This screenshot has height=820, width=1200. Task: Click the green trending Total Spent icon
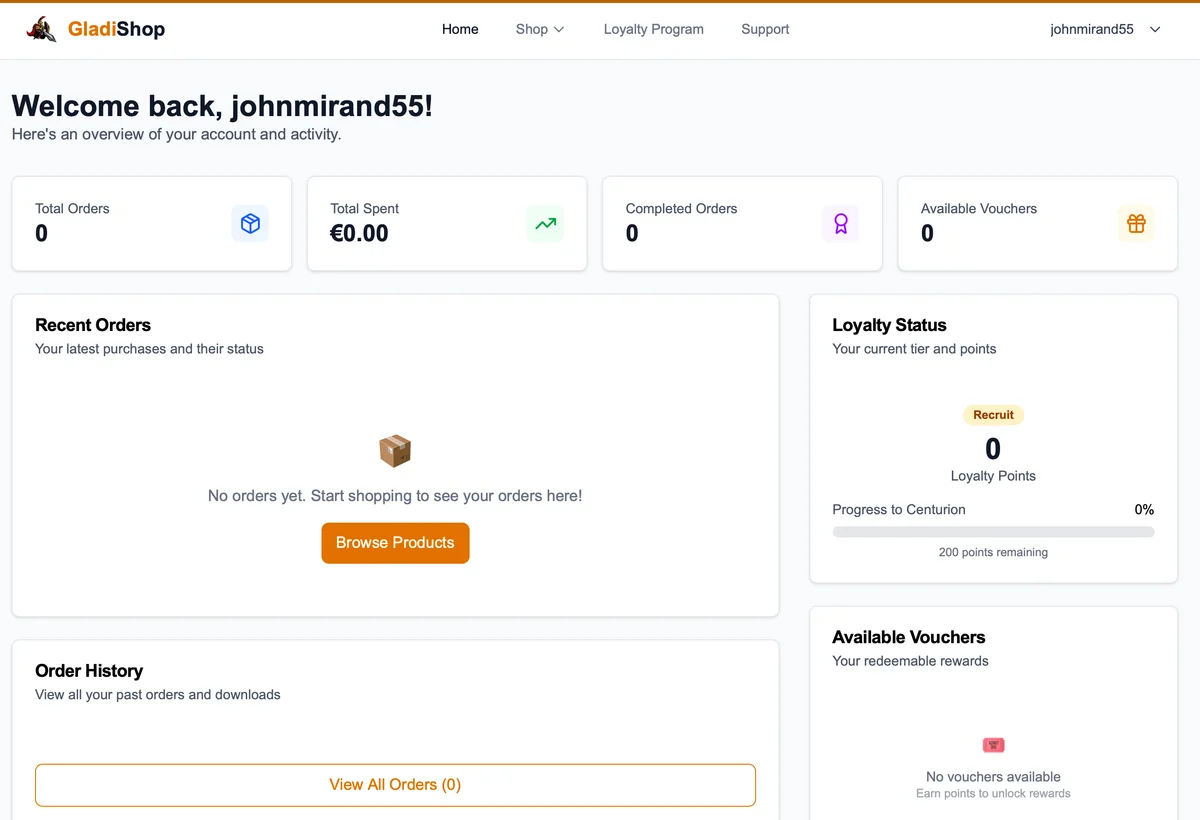click(x=545, y=224)
